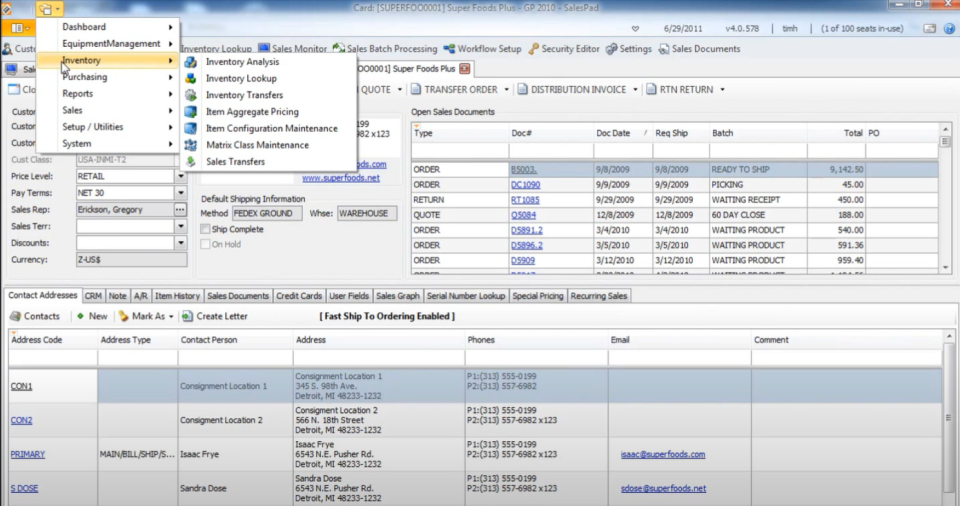Open the PRIMARY address code
The width and height of the screenshot is (960, 506).
[x=28, y=455]
